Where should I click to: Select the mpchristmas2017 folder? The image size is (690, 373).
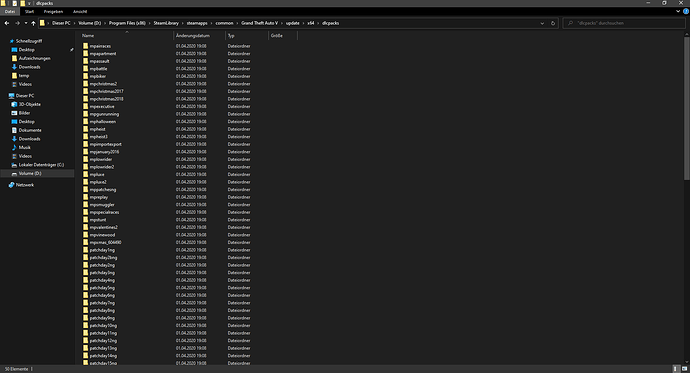tap(106, 91)
